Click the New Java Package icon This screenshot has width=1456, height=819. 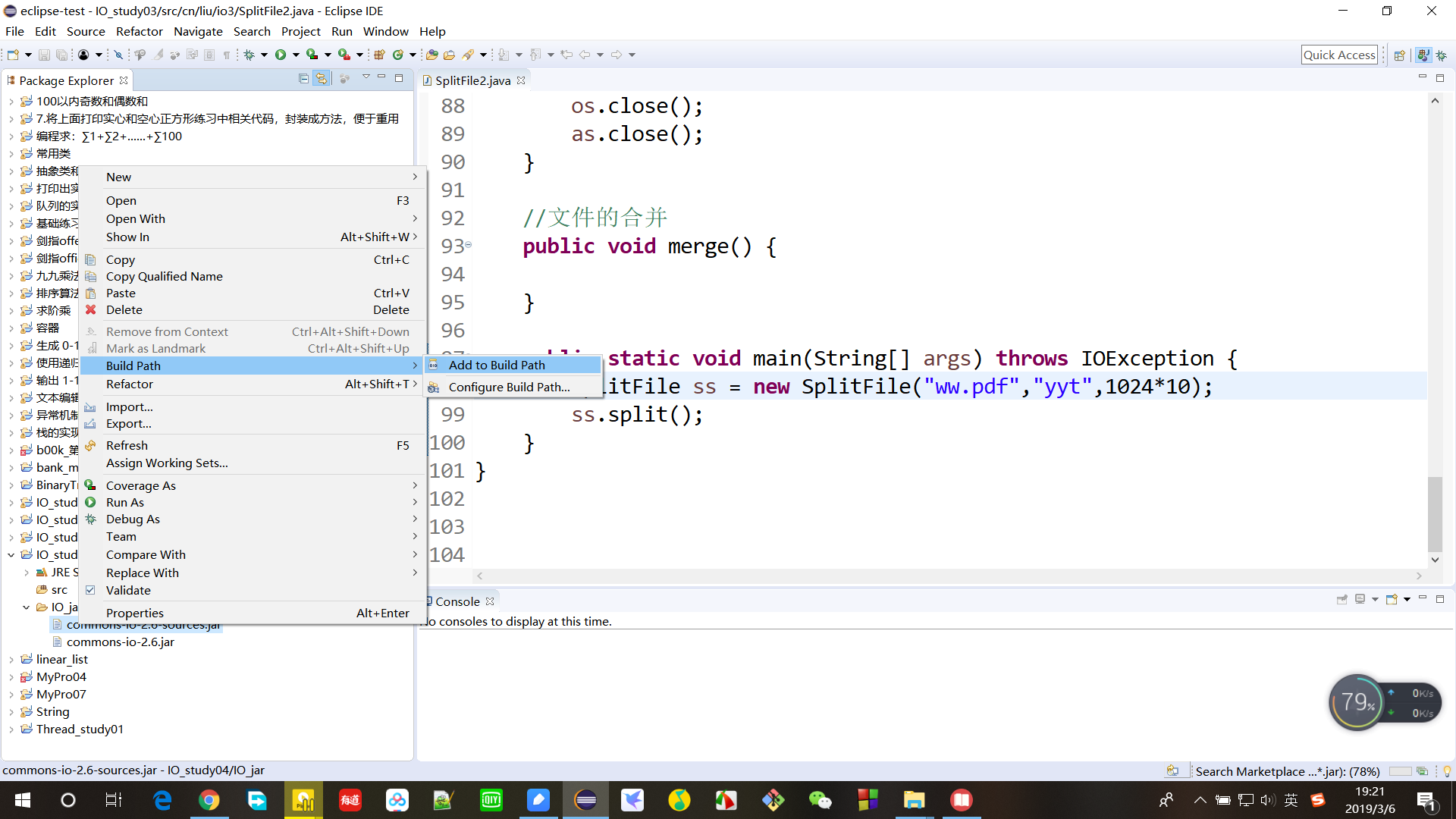[x=380, y=55]
